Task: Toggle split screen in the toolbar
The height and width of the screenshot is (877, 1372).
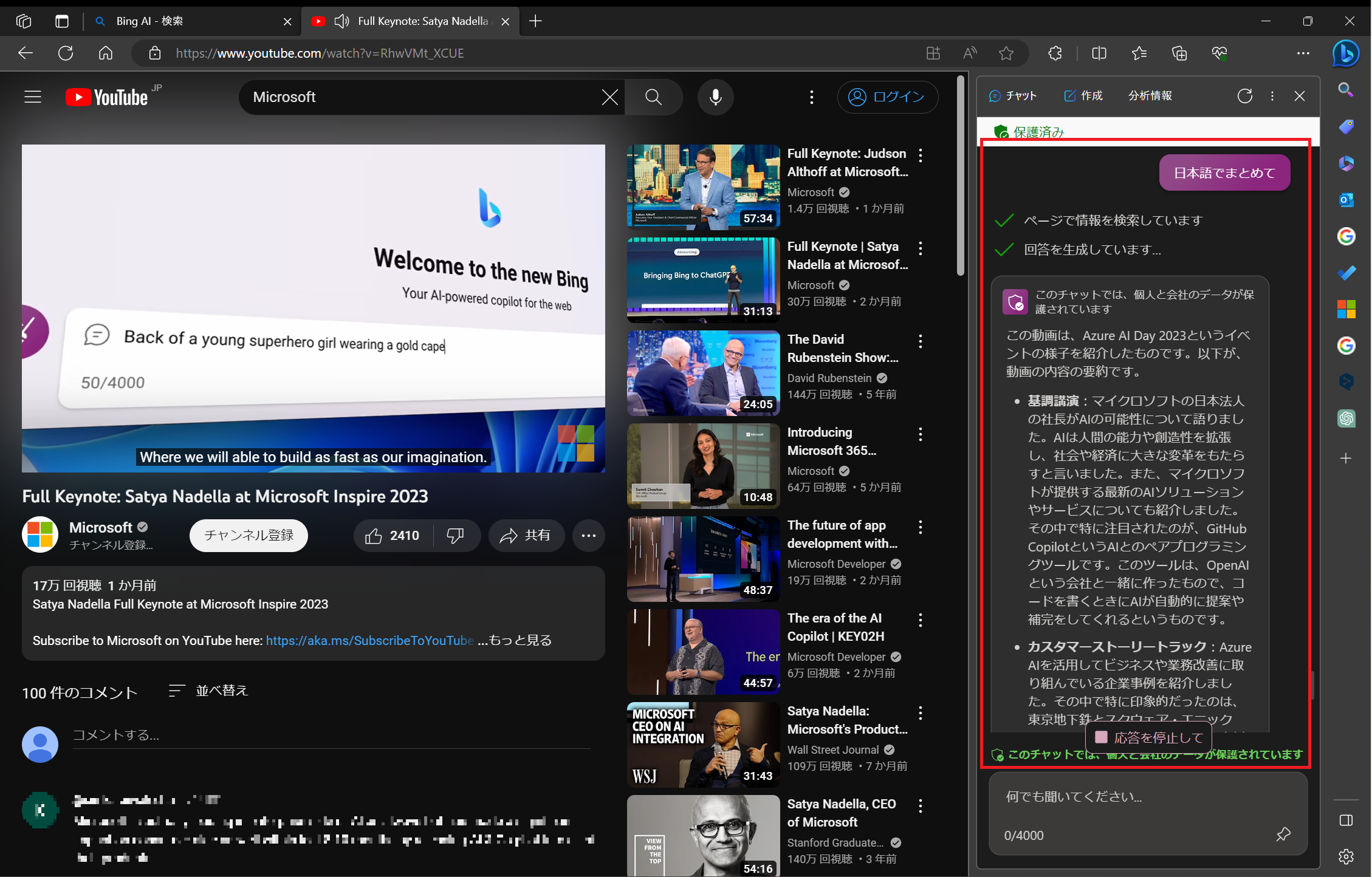Action: 1099,53
